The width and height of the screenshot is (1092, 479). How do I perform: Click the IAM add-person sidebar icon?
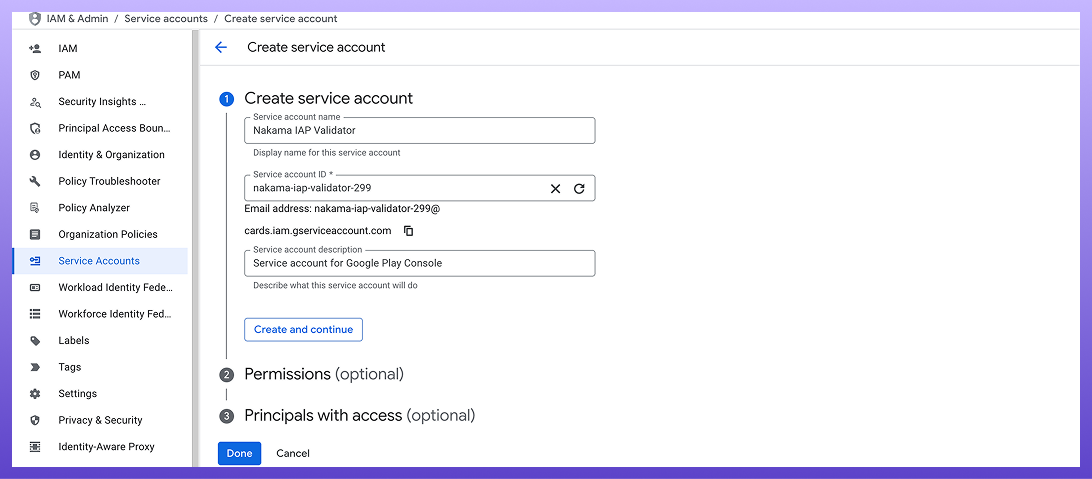coord(35,49)
